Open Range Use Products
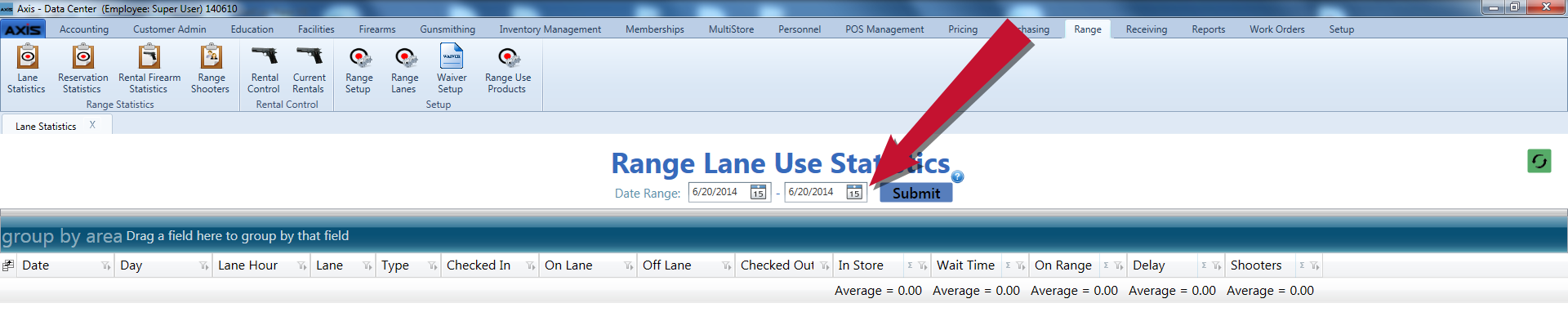Screen dimensions: 1568x321 pos(507,69)
